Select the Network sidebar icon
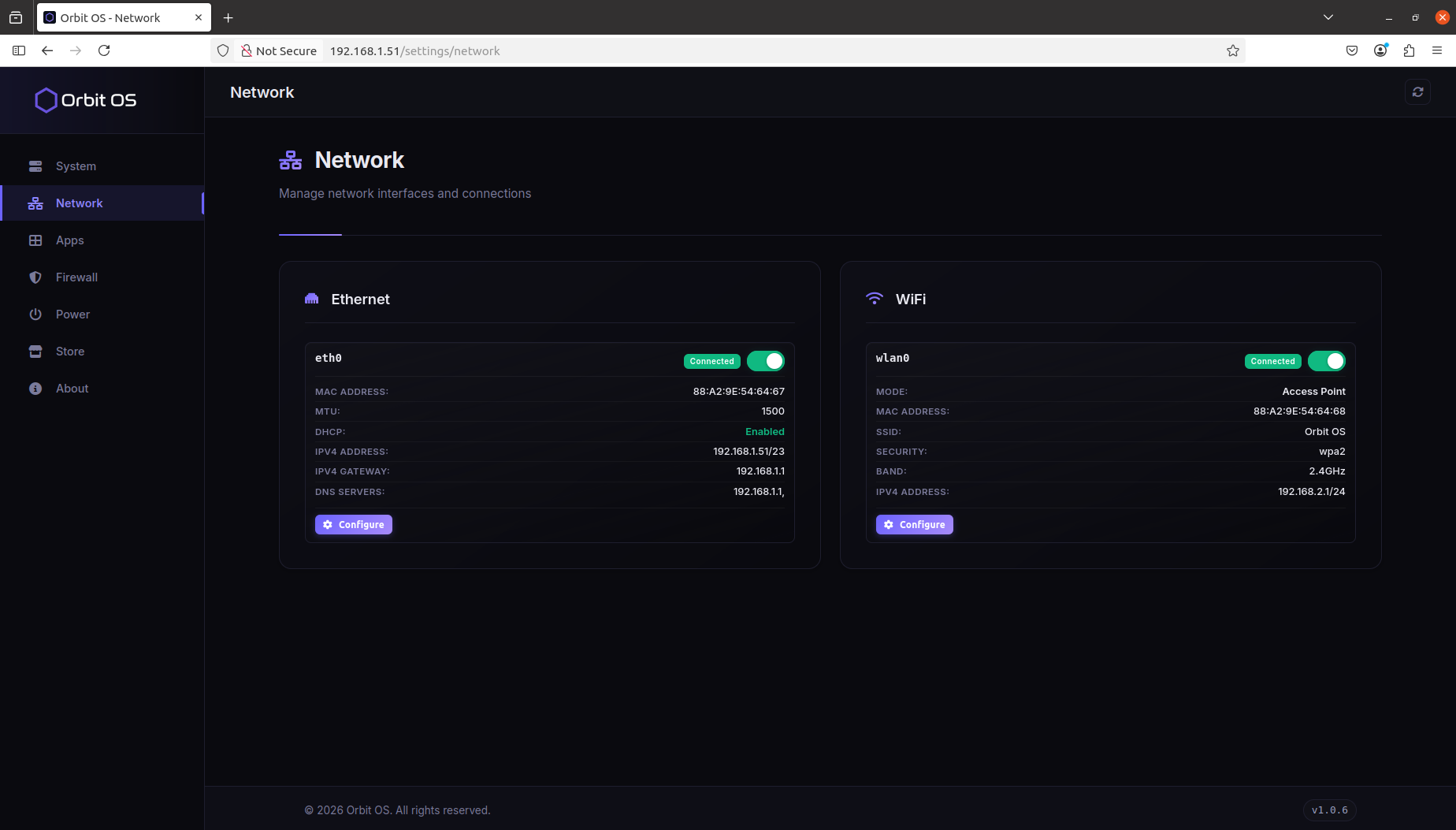The height and width of the screenshot is (830, 1456). point(35,203)
